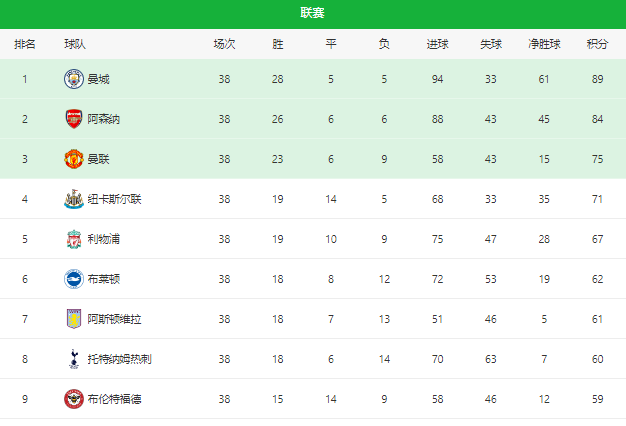This screenshot has height=426, width=626.
Task: Click the Manchester City club crest
Action: tap(74, 79)
